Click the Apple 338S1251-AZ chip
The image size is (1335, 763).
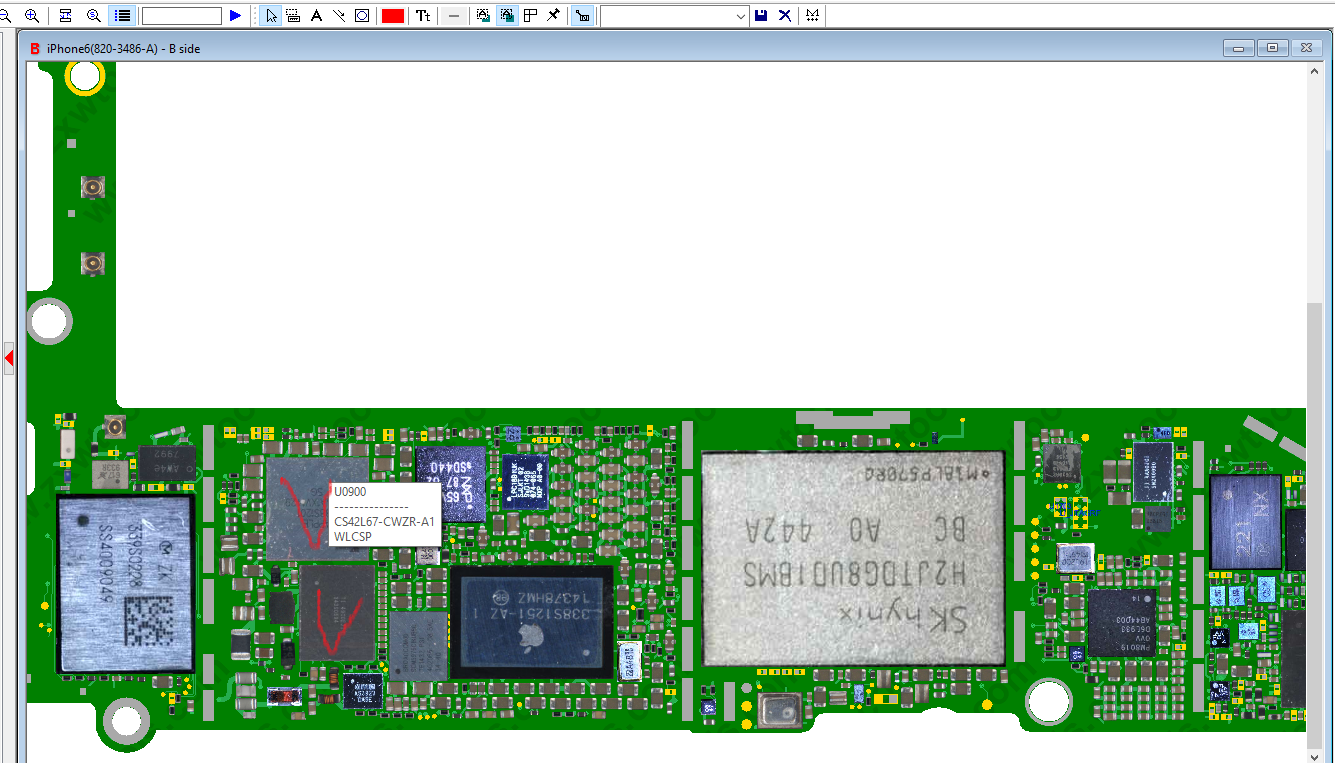(x=530, y=622)
